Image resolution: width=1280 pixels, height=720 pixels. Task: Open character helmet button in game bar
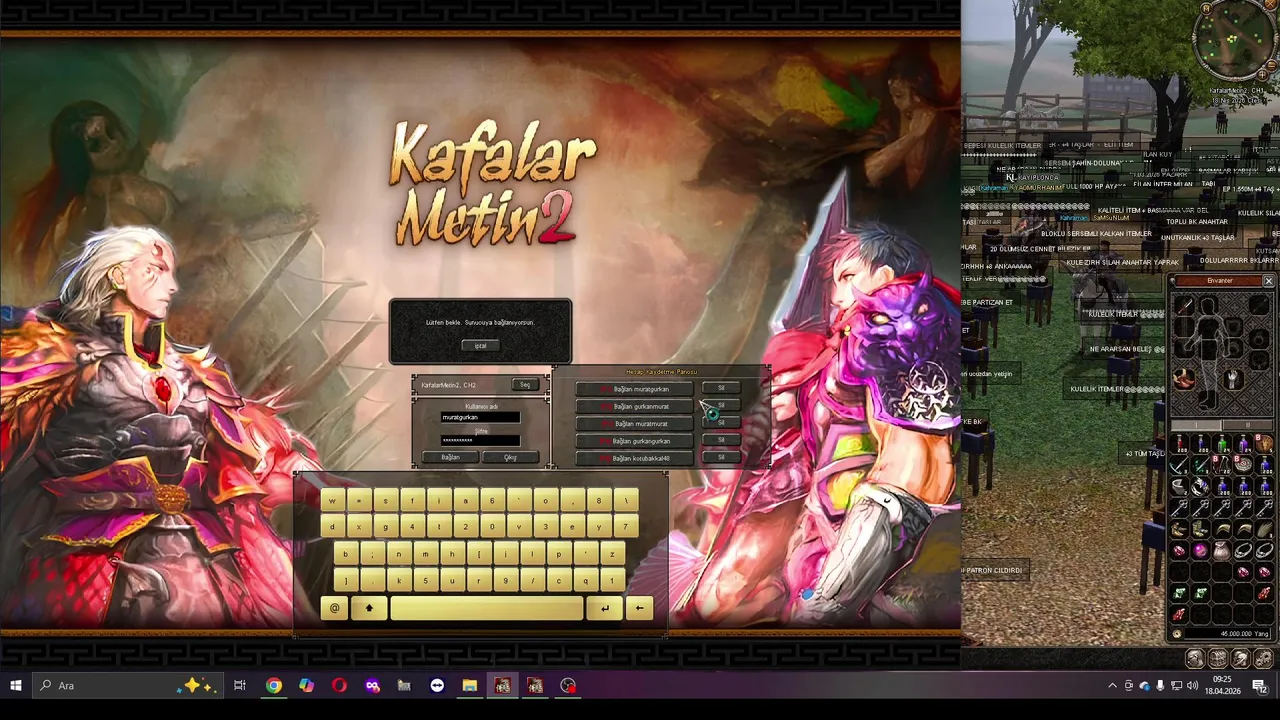[1195, 658]
